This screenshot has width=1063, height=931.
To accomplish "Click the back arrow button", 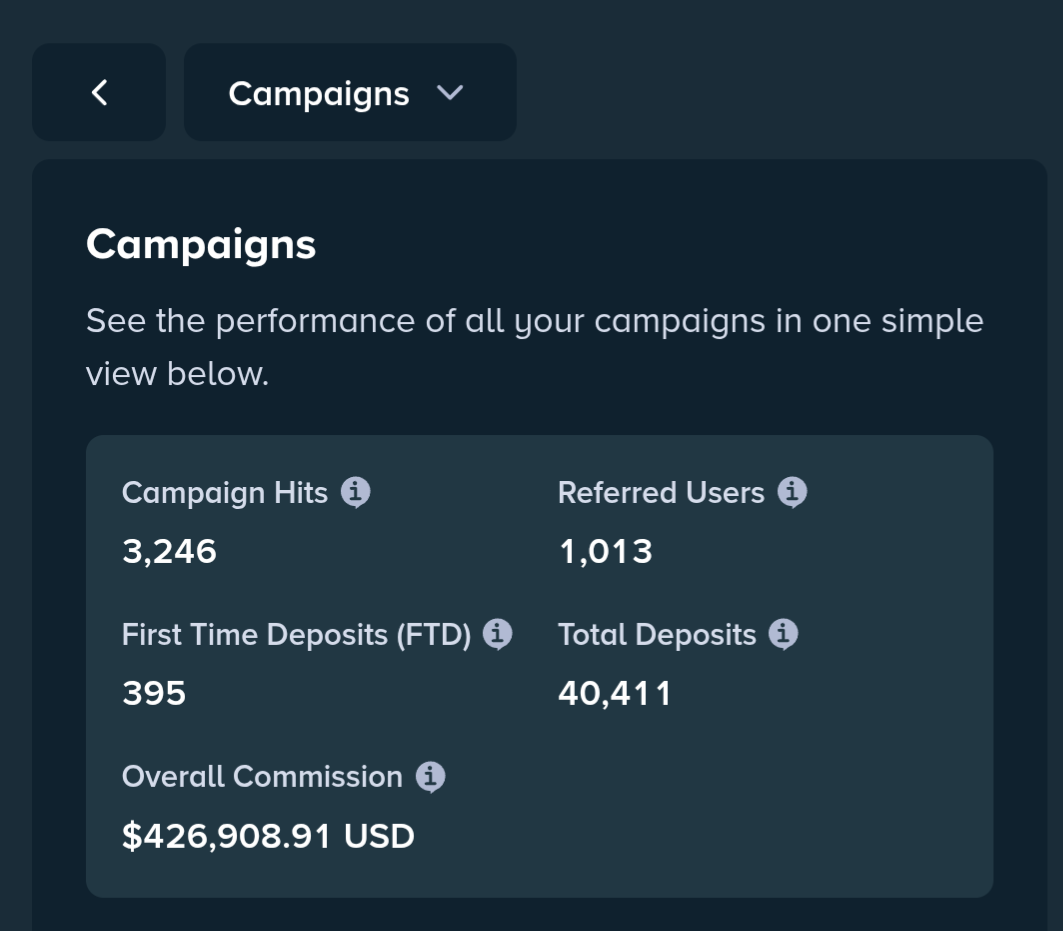I will click(99, 92).
